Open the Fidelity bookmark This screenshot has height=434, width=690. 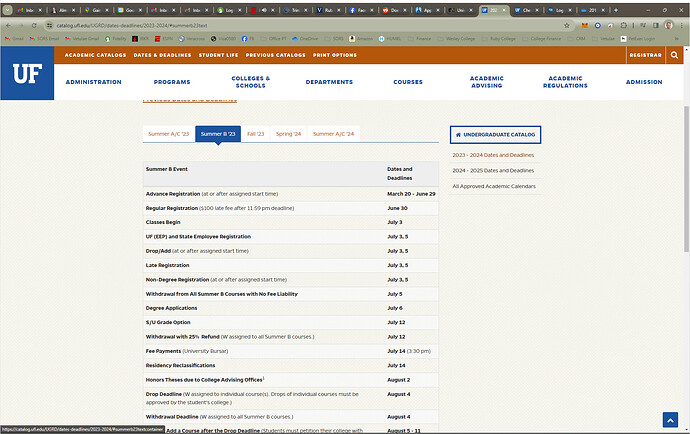[x=116, y=39]
